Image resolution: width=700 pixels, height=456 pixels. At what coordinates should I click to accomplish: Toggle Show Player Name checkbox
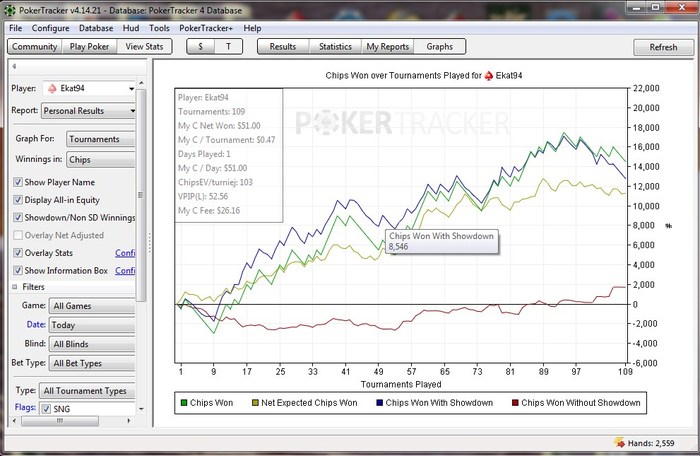[18, 182]
